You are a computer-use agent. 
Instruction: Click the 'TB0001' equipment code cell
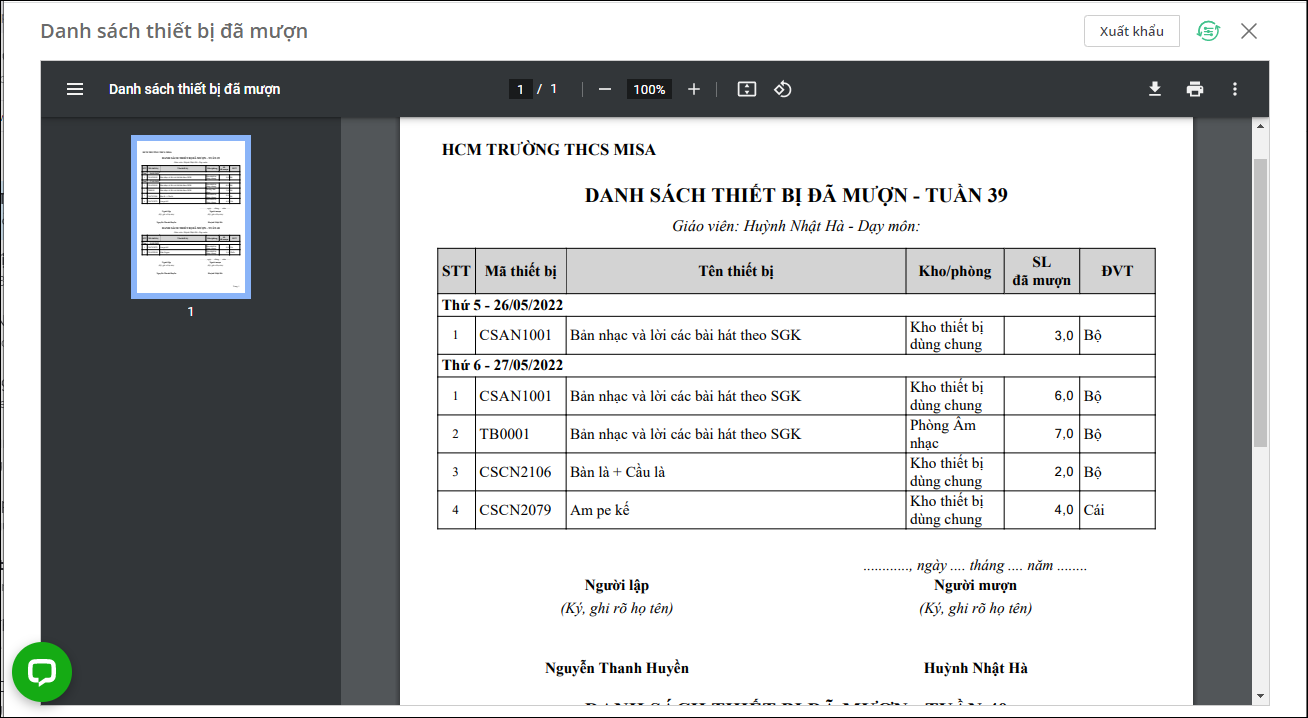521,434
